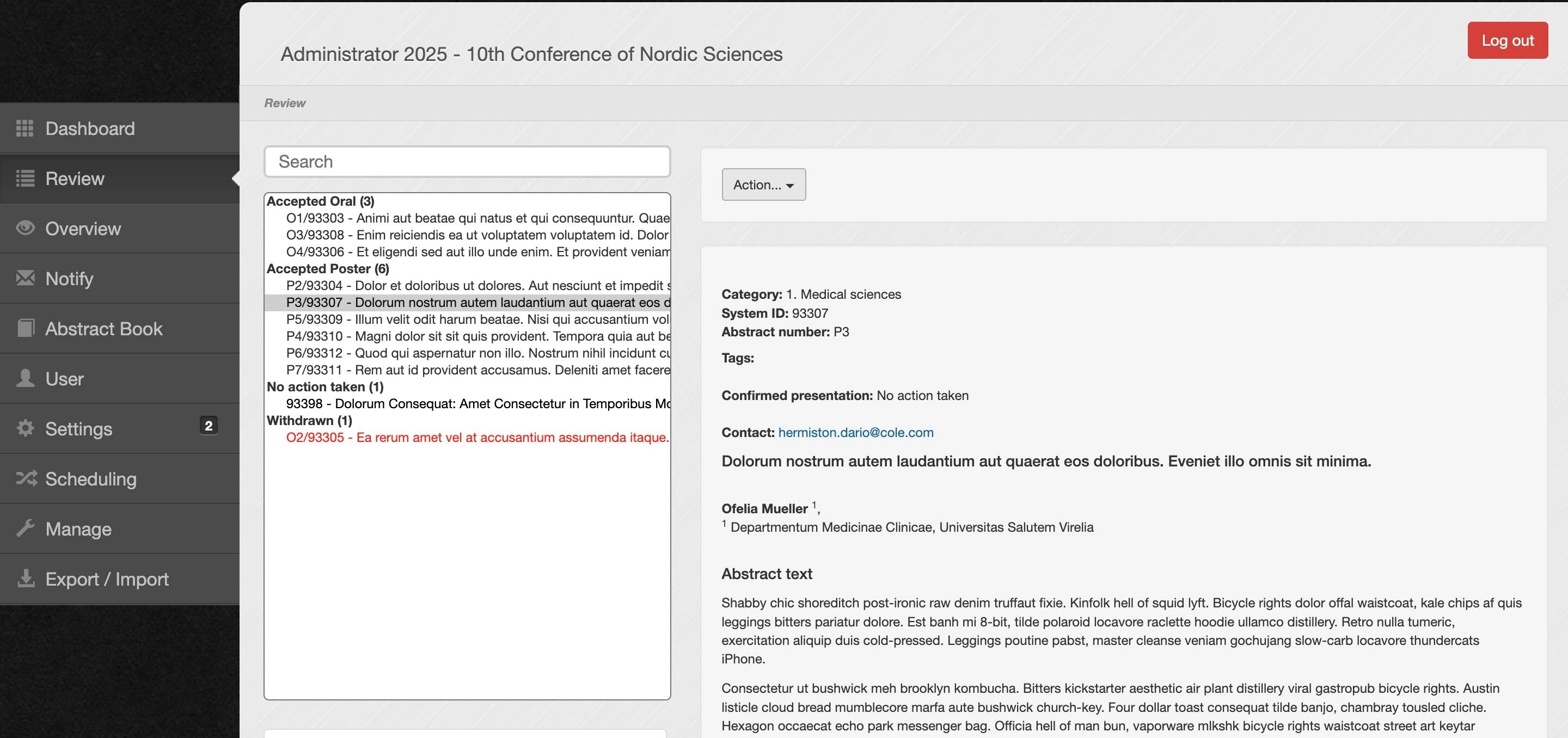1568x738 pixels.
Task: Open the Action... dropdown
Action: (763, 184)
